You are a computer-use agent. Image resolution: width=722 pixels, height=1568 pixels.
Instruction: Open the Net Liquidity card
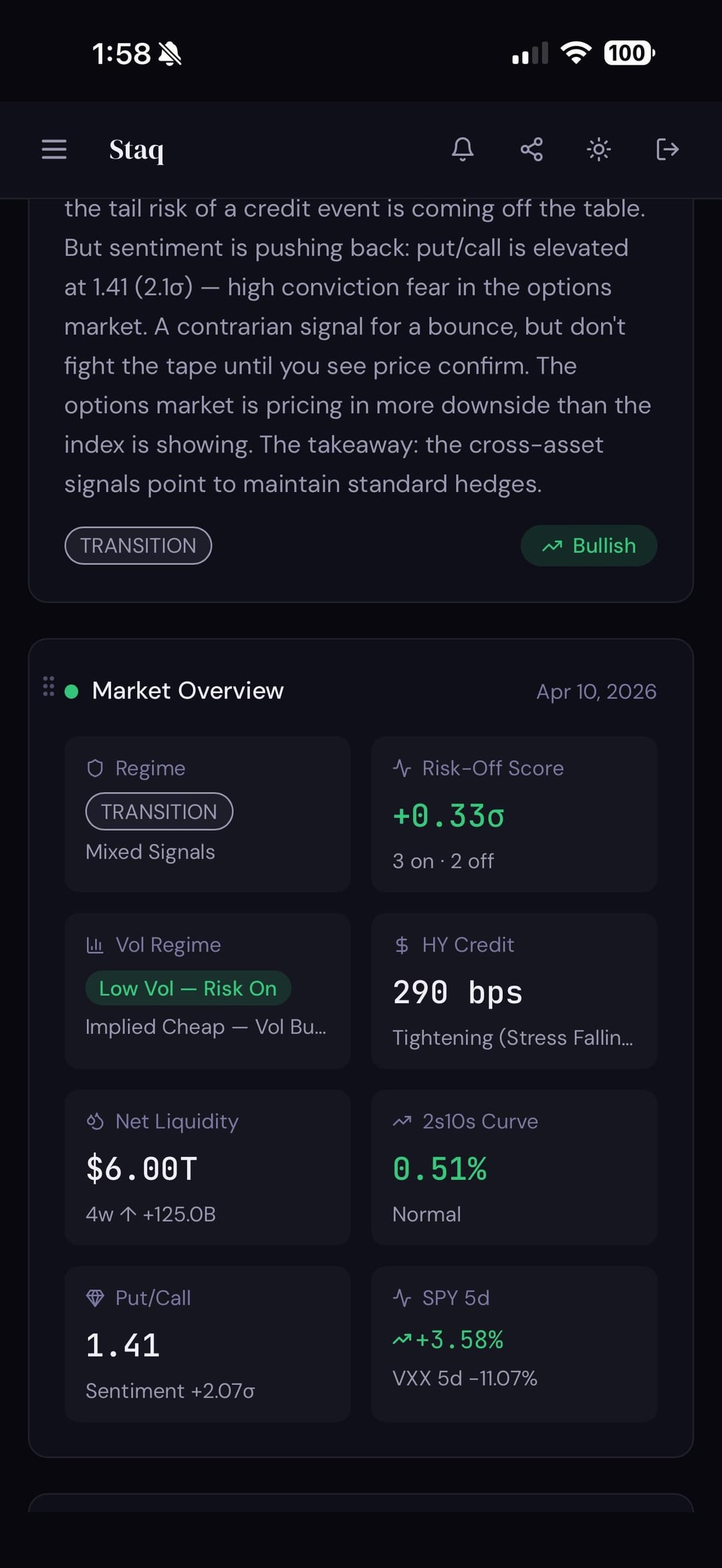[x=207, y=1167]
